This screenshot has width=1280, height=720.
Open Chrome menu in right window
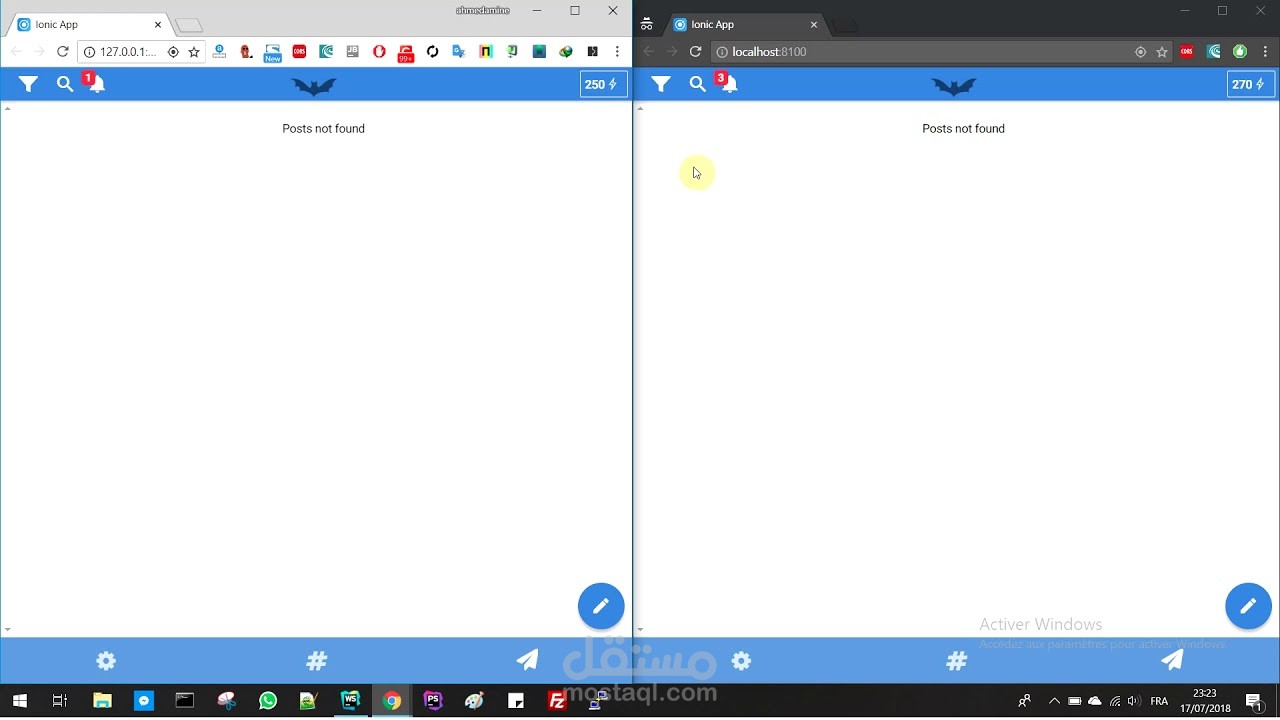(1265, 52)
